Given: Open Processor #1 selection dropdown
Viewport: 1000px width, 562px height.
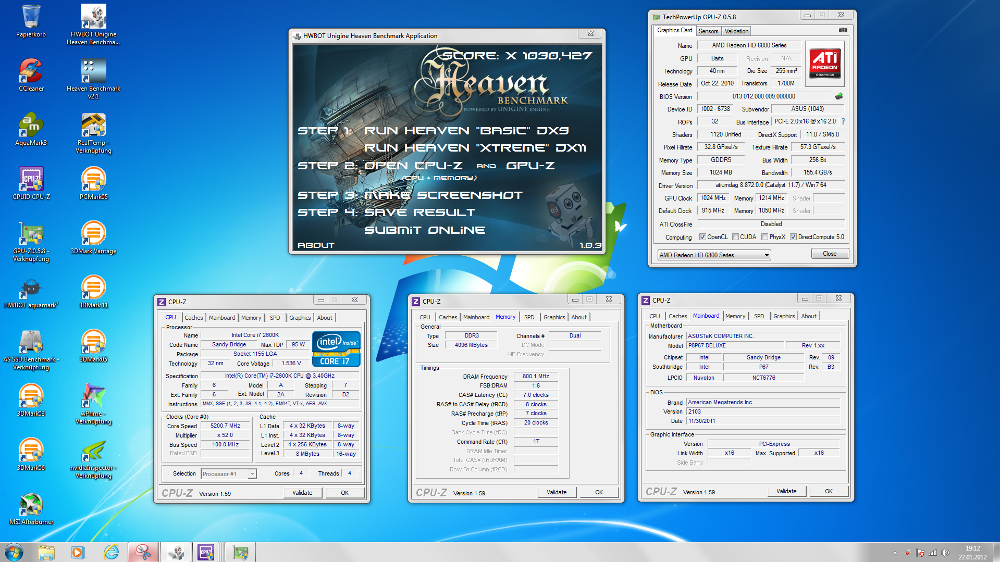Looking at the screenshot, I should 228,473.
